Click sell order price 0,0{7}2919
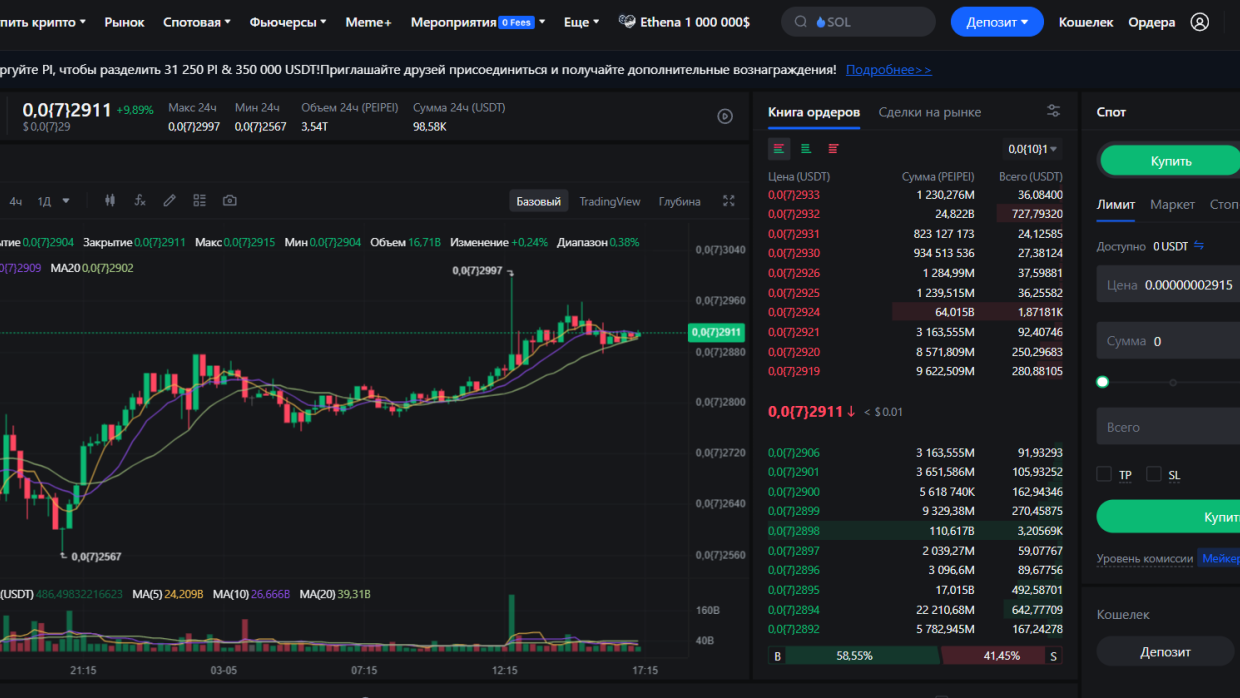Screen dimensions: 1240x698 [x=794, y=371]
